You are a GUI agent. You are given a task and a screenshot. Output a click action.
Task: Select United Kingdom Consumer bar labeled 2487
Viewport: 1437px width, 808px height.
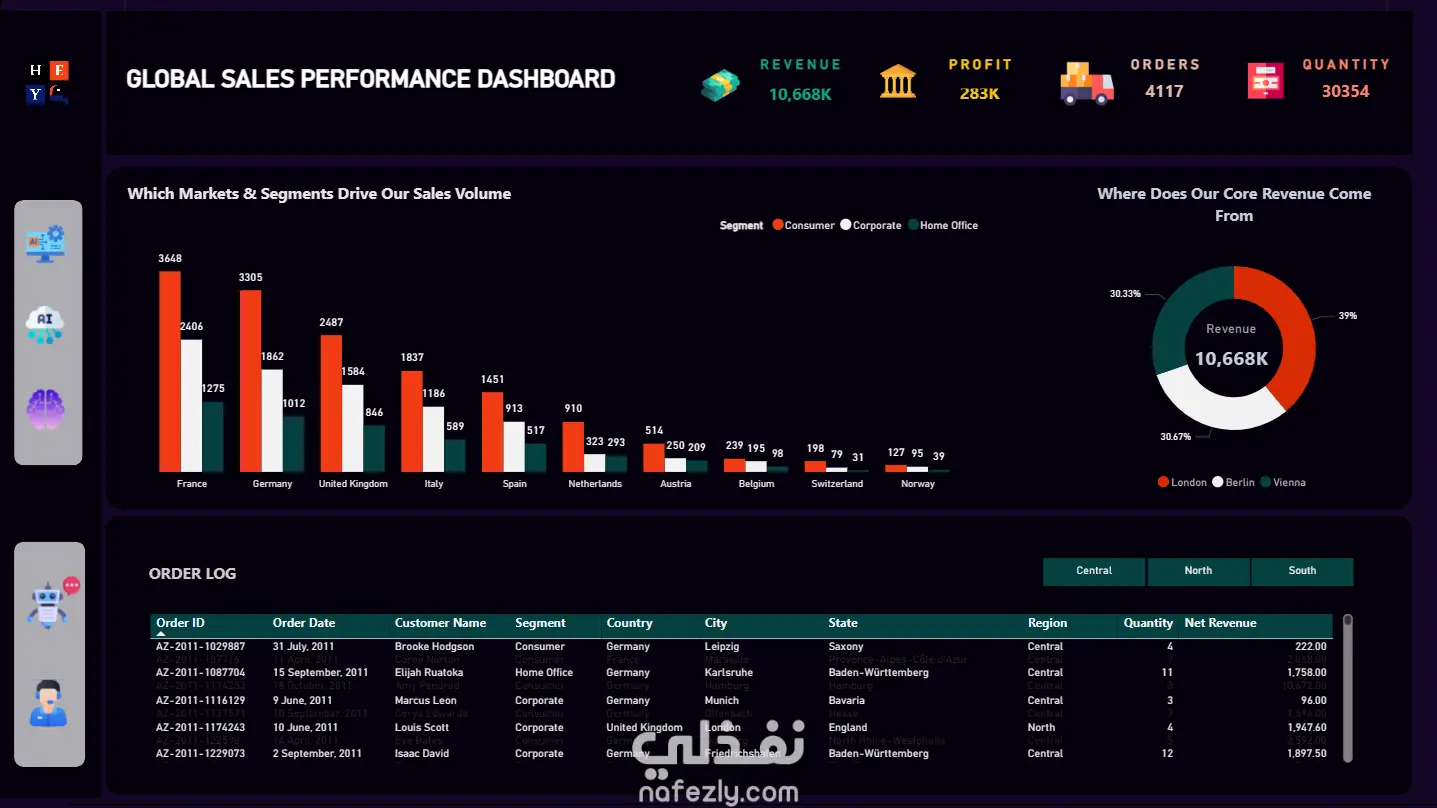pyautogui.click(x=331, y=403)
